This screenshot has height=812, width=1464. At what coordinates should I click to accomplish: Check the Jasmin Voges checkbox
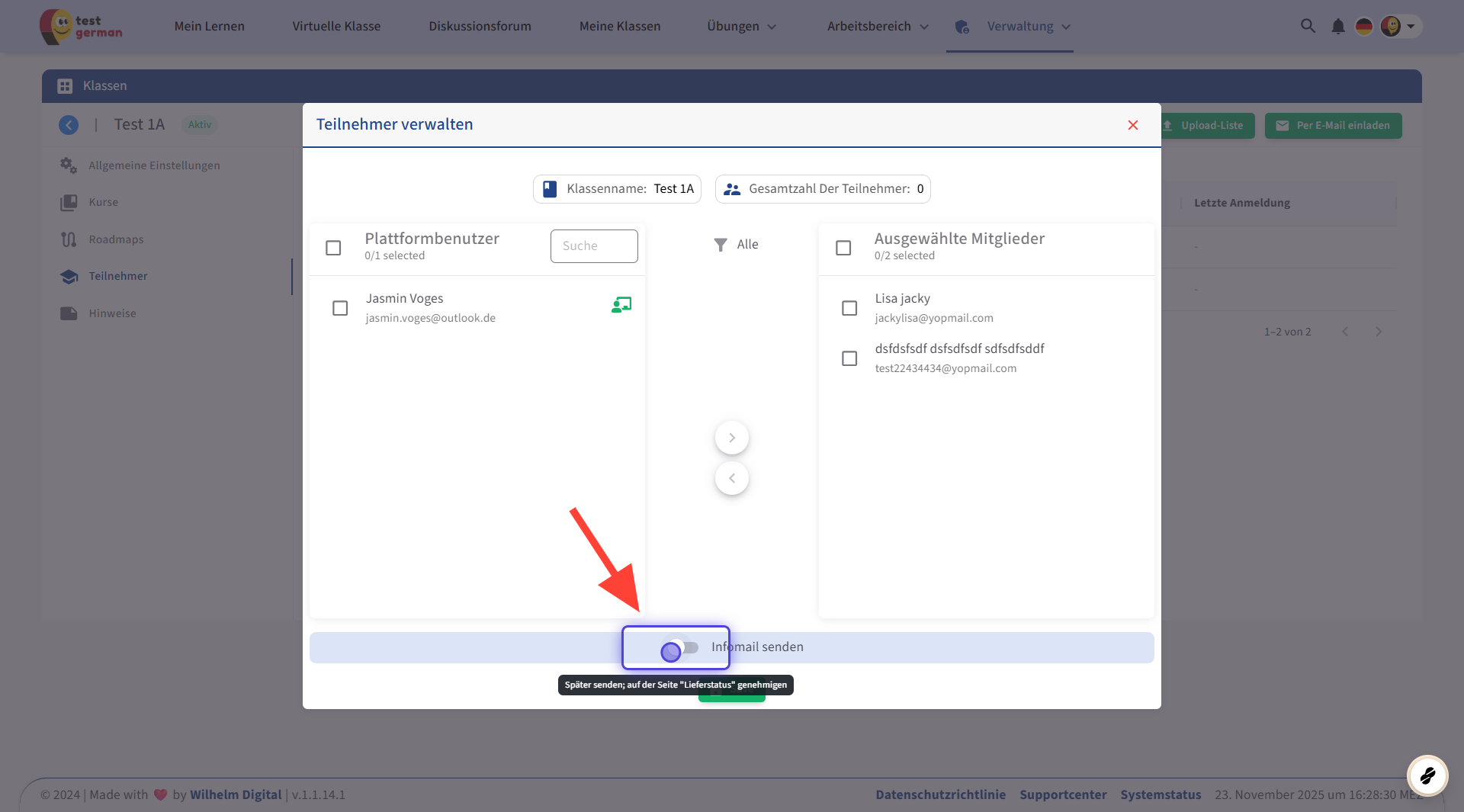[x=340, y=308]
